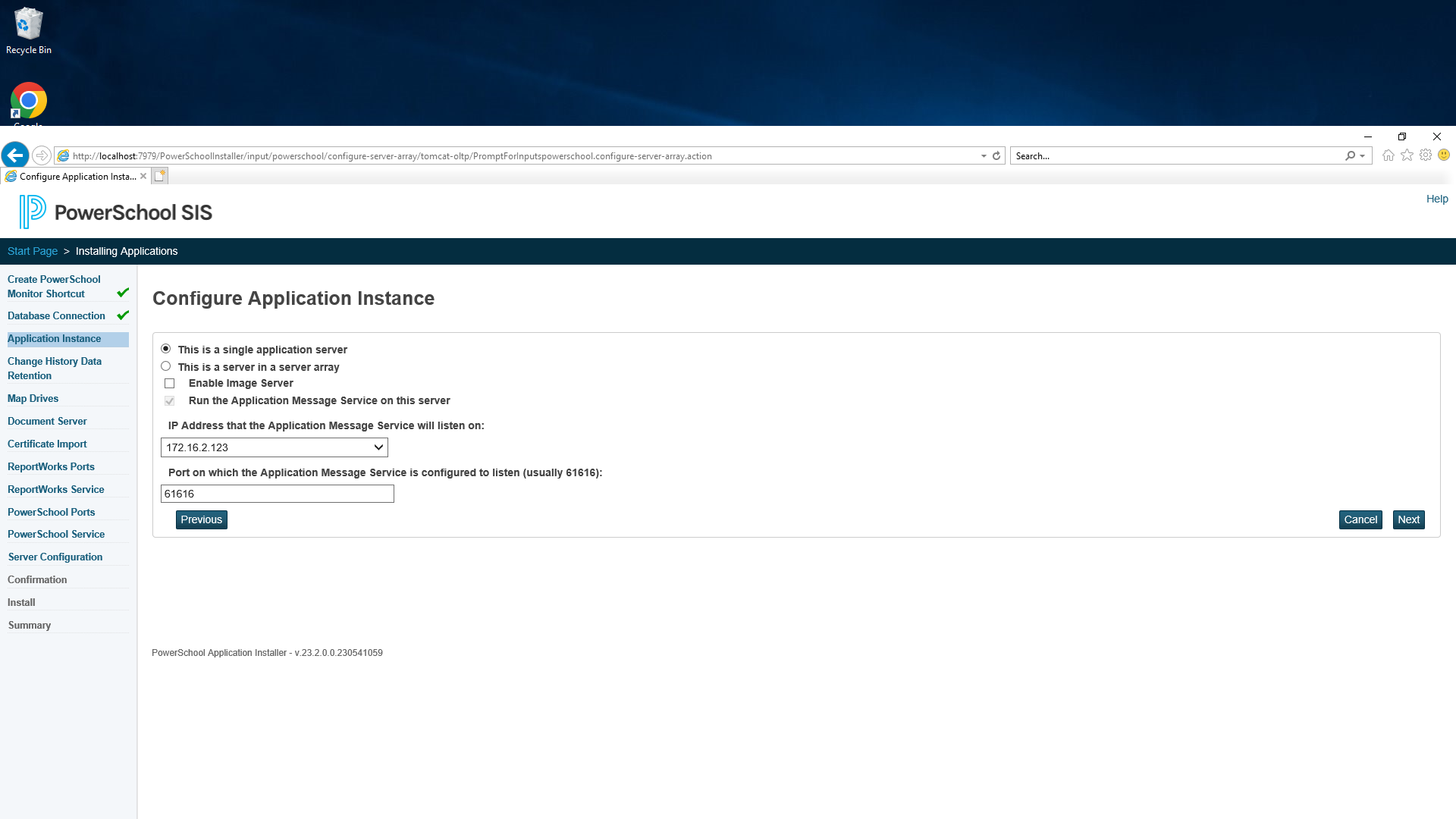This screenshot has height=819, width=1456.
Task: Open Create PowerSchool Monitor Shortcut step
Action: [x=54, y=287]
